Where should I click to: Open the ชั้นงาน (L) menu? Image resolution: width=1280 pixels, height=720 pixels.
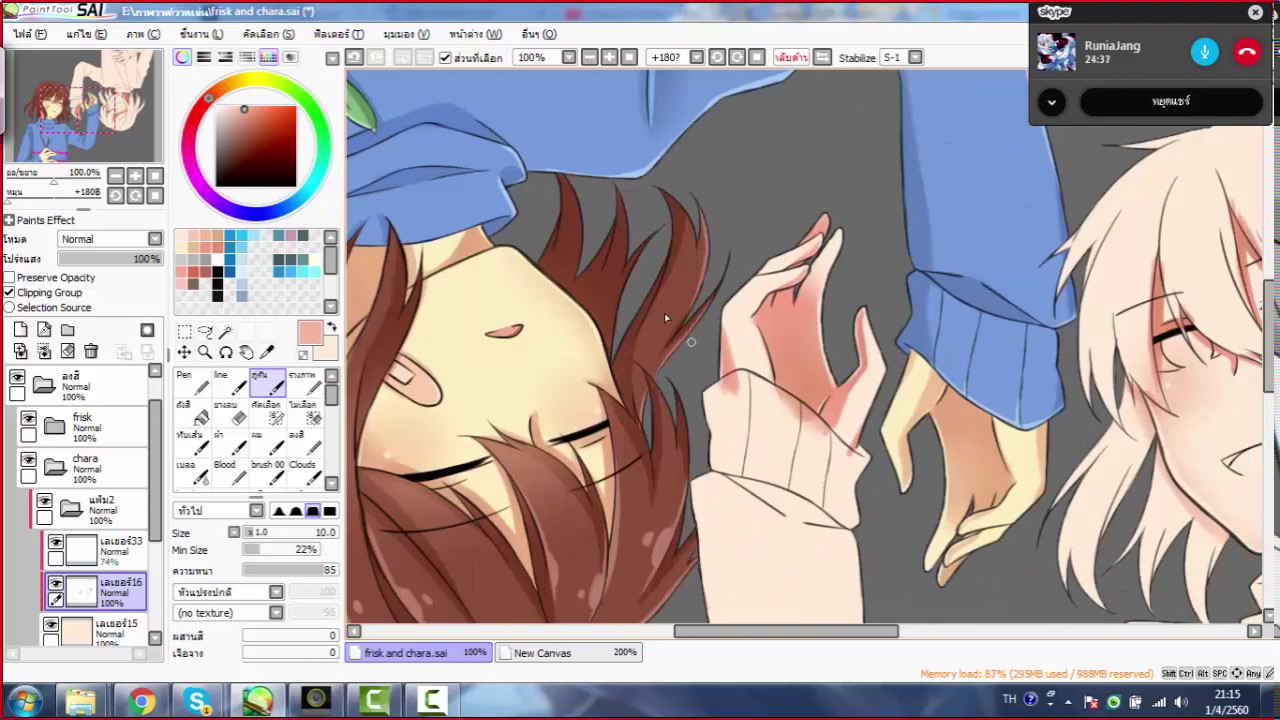(x=201, y=34)
